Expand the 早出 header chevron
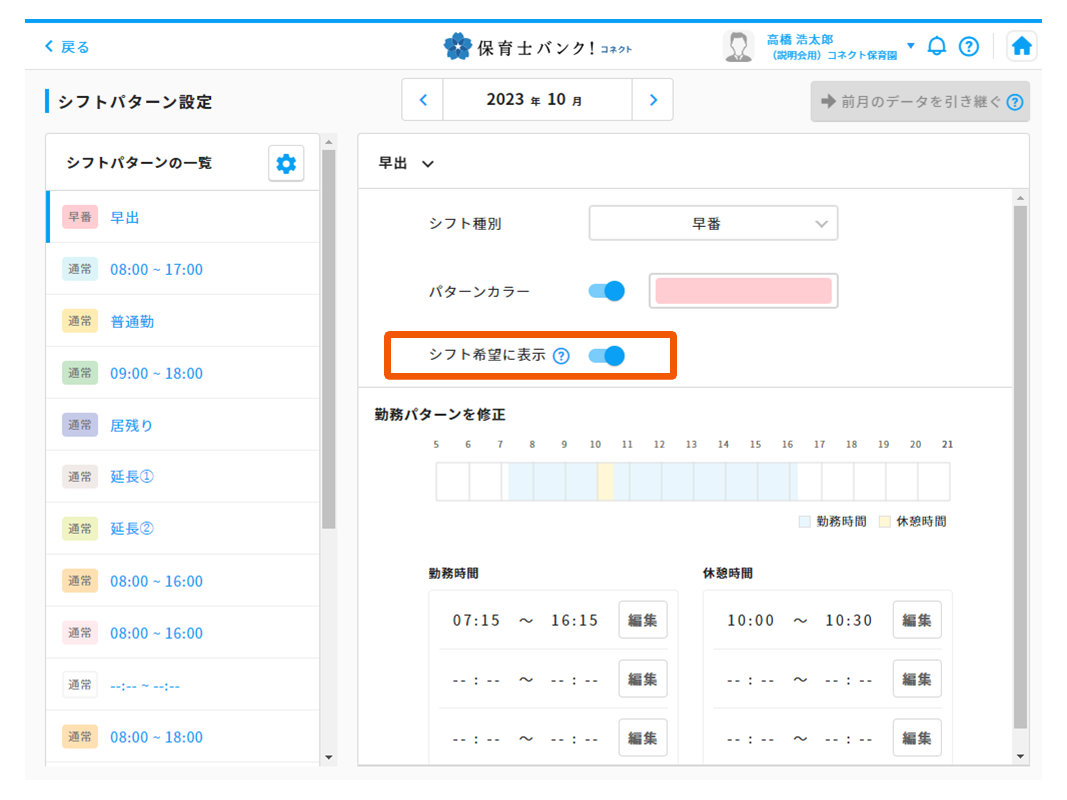The height and width of the screenshot is (800, 1067). pos(428,164)
